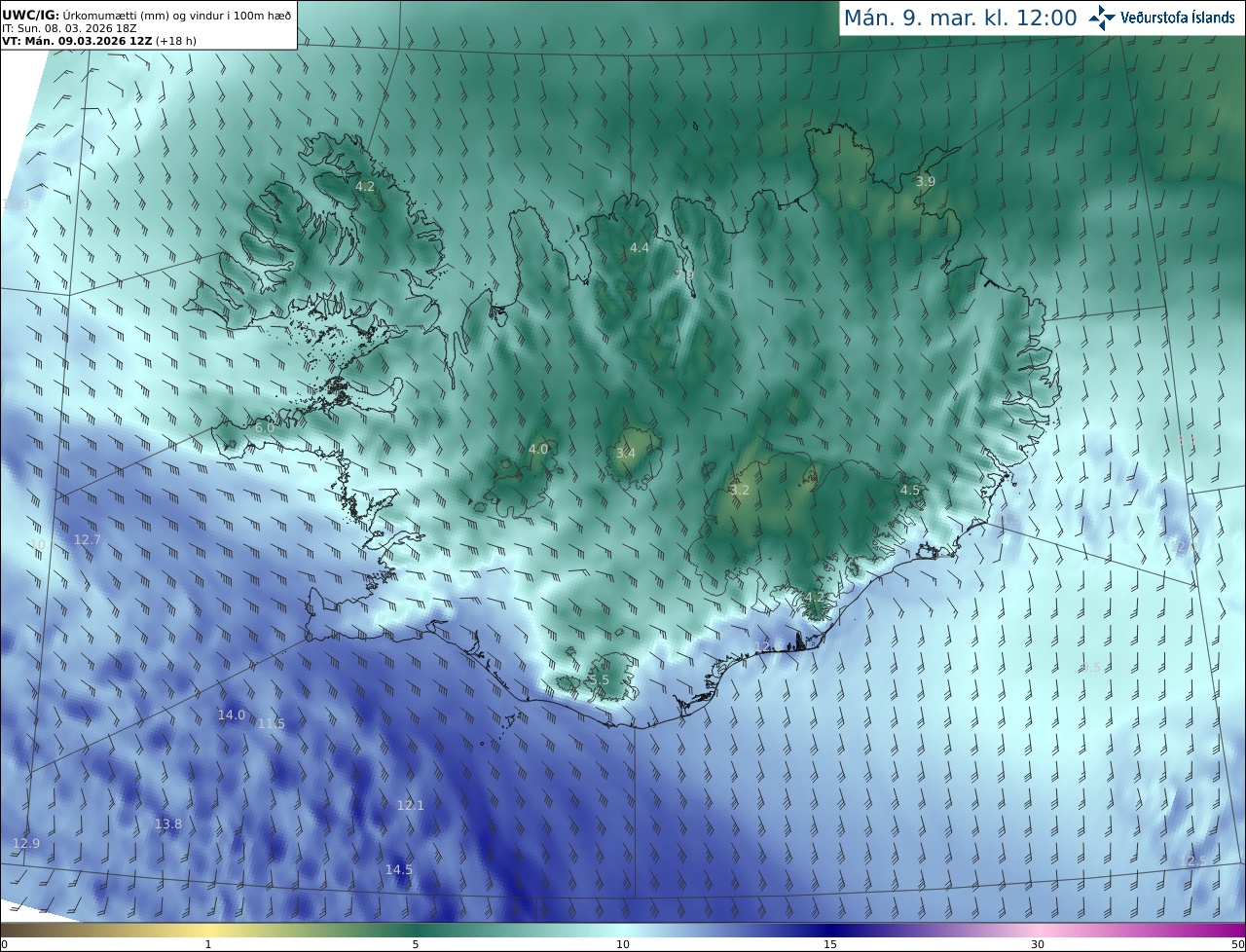Click the 12.1 value over the ocean
The width and height of the screenshot is (1246, 952).
coord(411,805)
